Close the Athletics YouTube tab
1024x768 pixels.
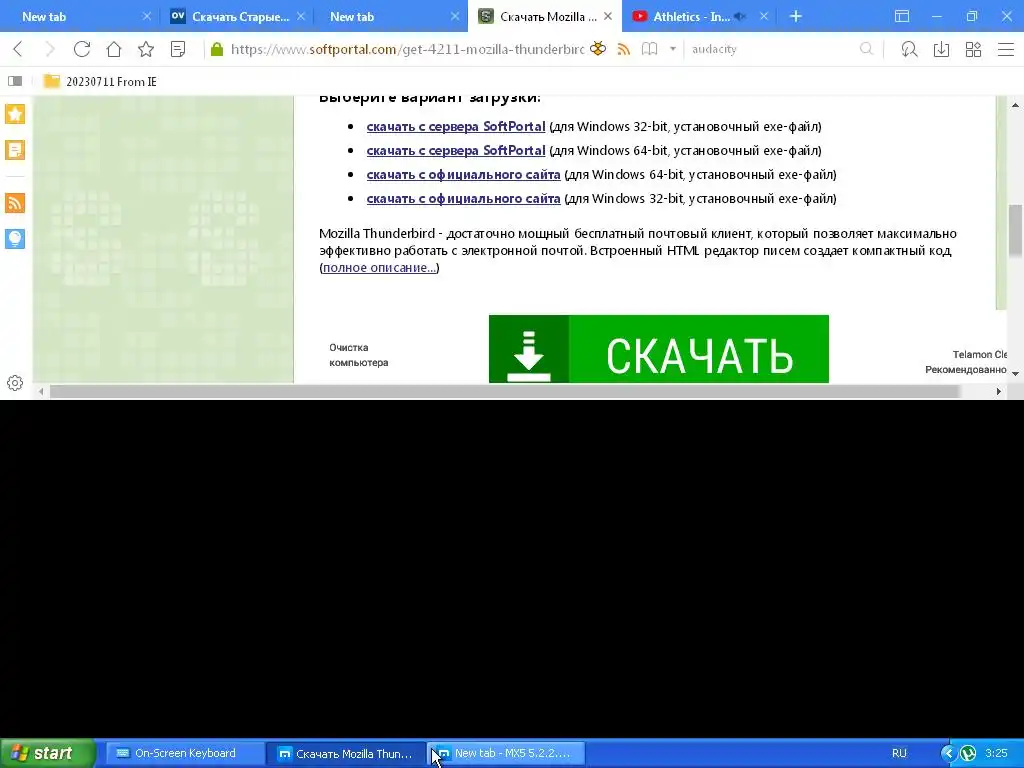point(764,16)
